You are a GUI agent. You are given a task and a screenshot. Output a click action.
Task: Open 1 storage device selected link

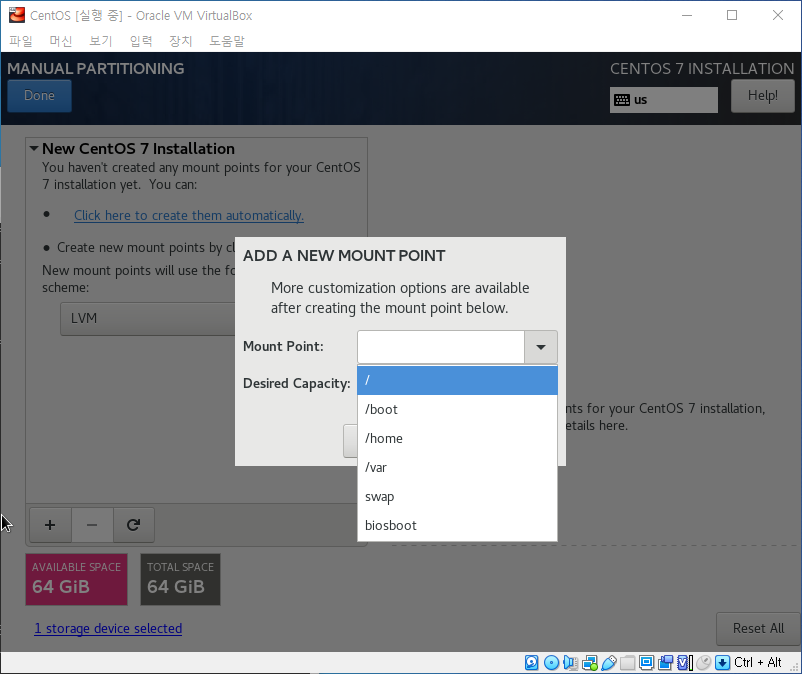click(108, 628)
